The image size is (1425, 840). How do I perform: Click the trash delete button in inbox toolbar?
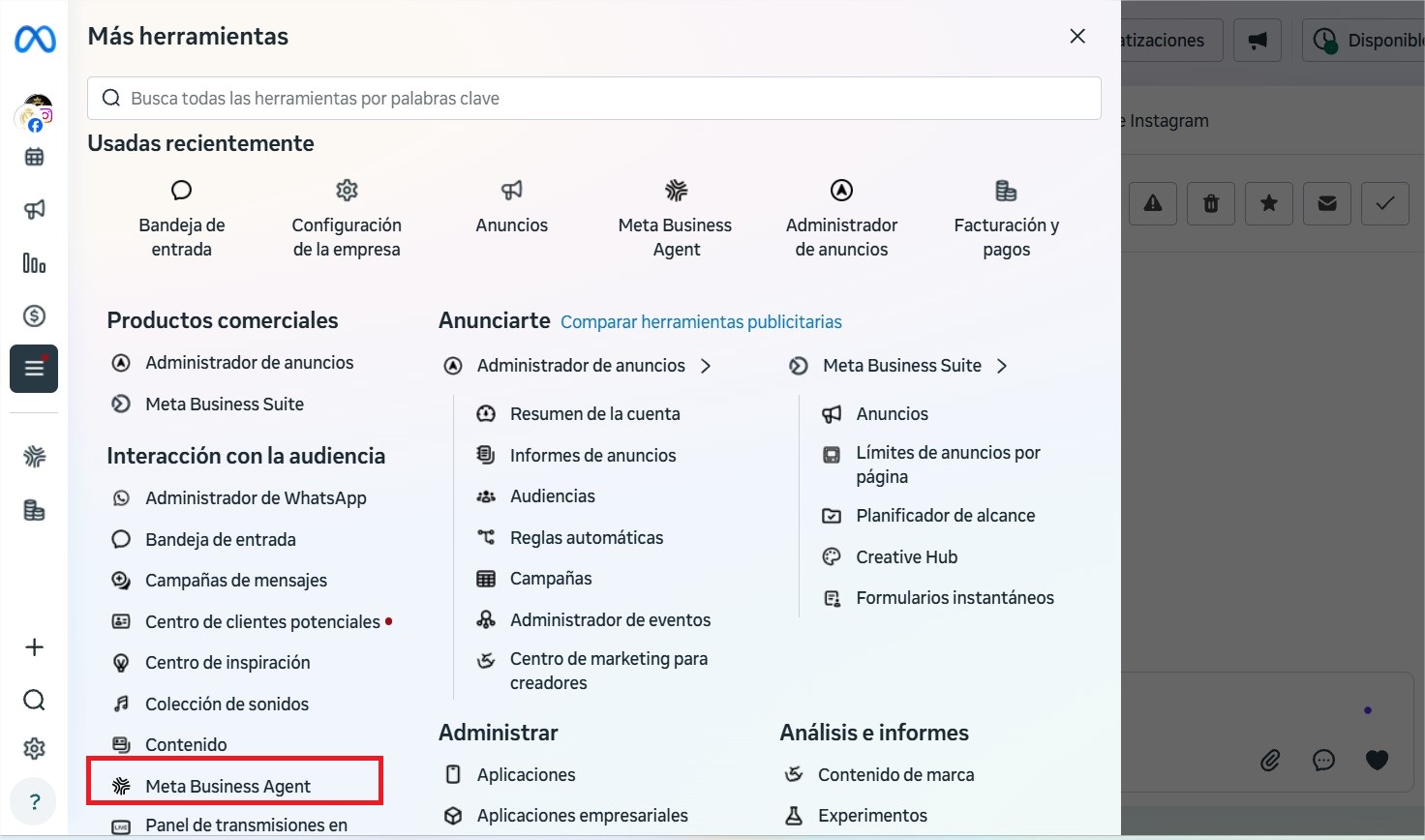(1211, 203)
